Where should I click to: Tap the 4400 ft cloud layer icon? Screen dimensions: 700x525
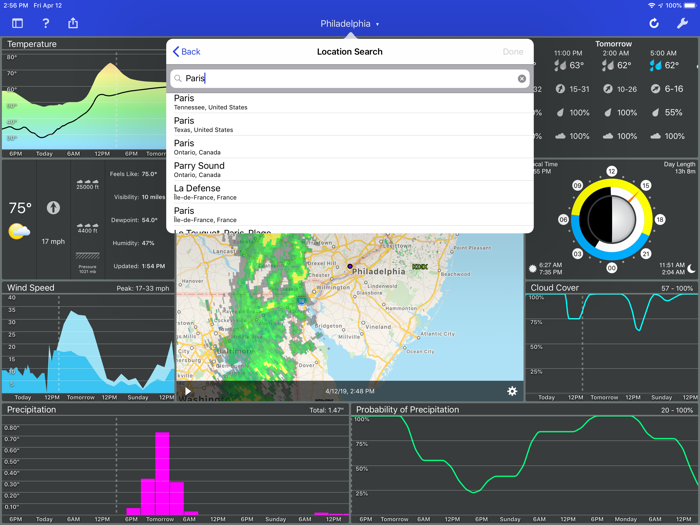coord(88,228)
